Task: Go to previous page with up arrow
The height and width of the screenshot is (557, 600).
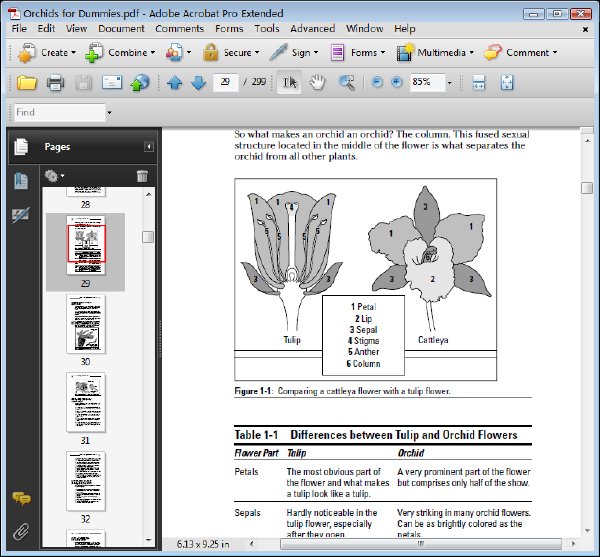Action: 175,83
